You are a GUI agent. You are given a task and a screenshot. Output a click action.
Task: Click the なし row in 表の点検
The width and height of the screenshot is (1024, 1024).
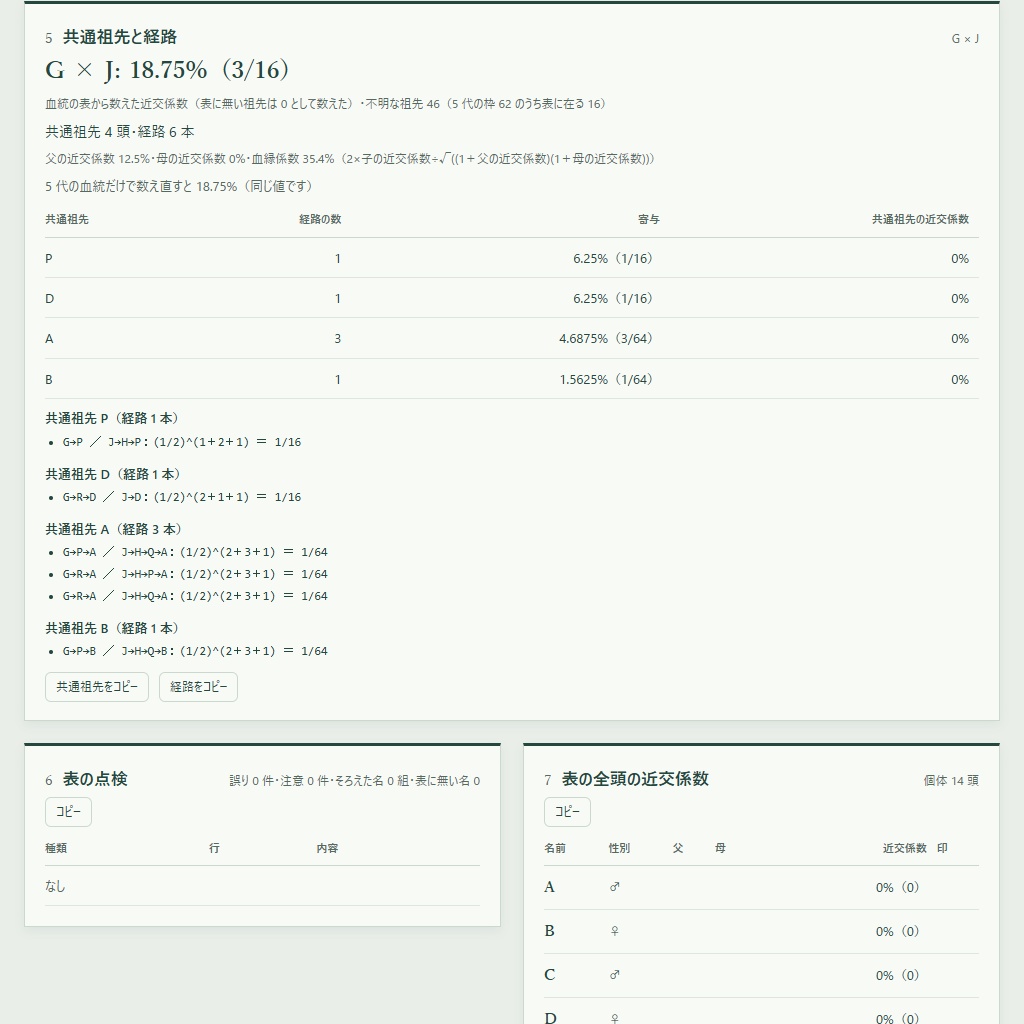click(x=263, y=886)
